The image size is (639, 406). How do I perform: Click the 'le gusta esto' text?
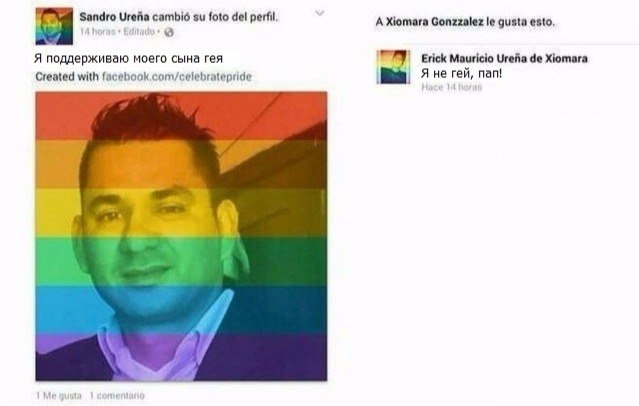(x=520, y=22)
